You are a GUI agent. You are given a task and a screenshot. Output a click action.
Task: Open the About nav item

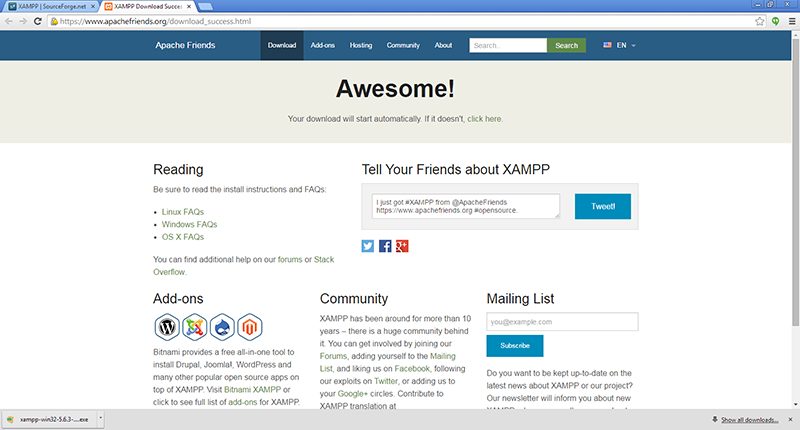443,45
